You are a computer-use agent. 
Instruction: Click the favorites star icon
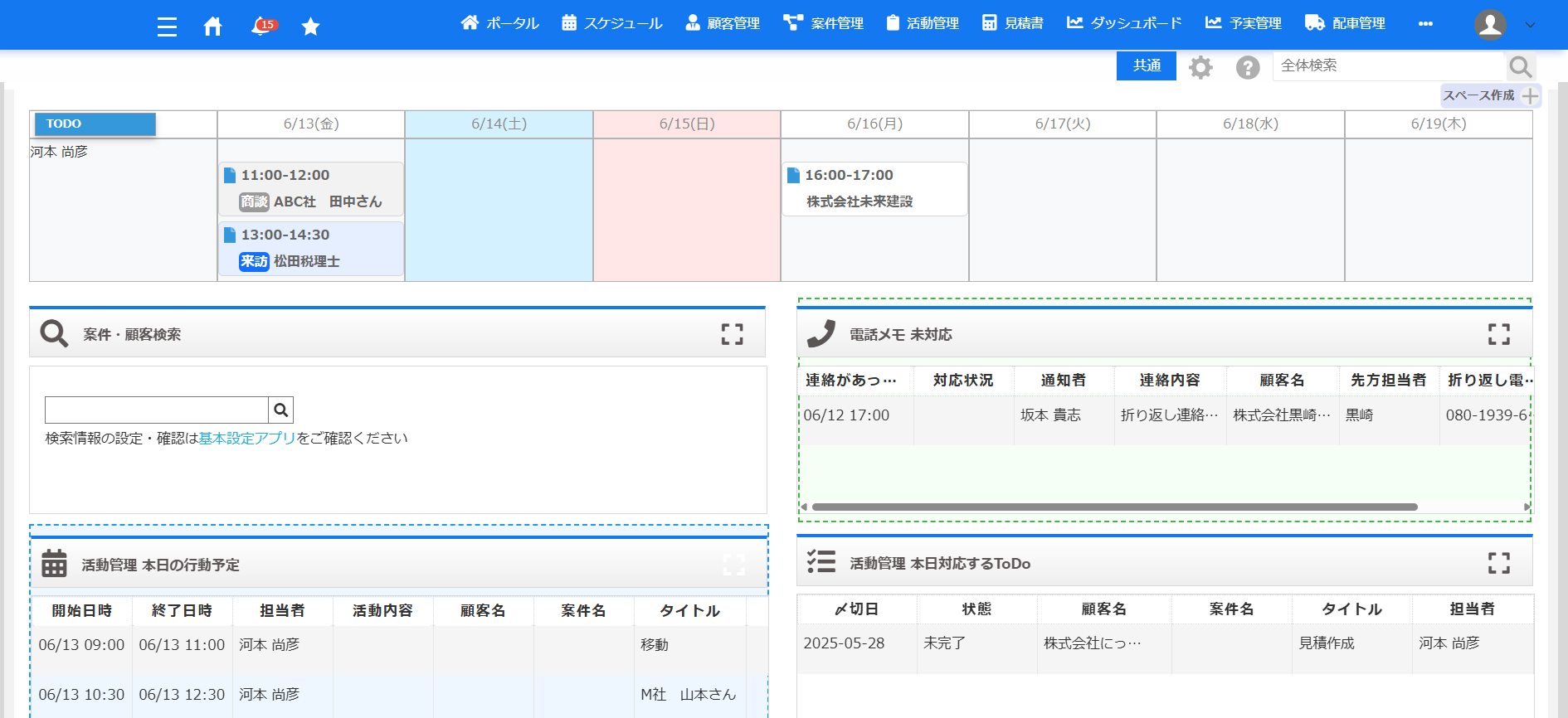[310, 27]
